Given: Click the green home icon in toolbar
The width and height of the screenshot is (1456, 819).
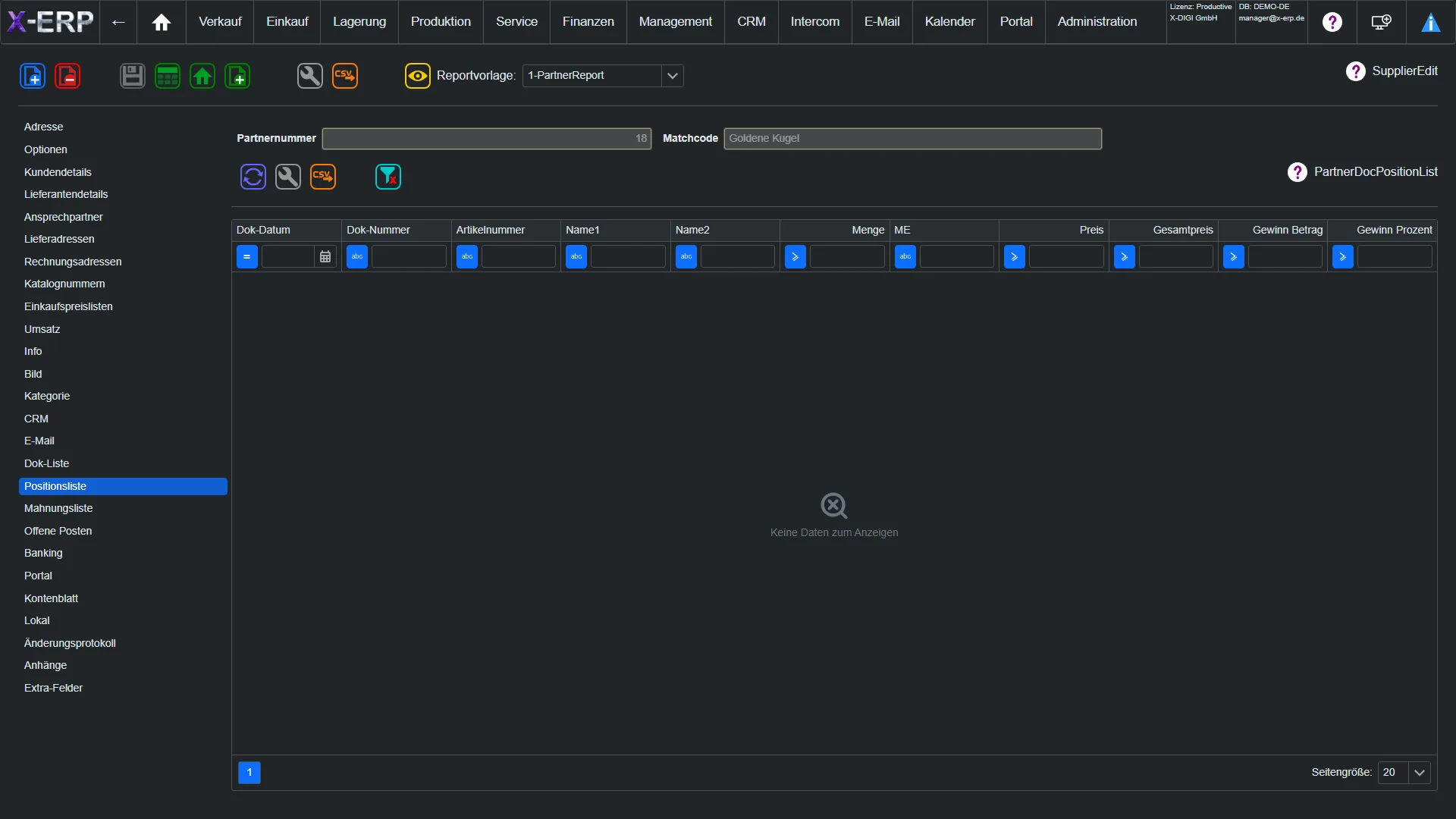Looking at the screenshot, I should [202, 76].
